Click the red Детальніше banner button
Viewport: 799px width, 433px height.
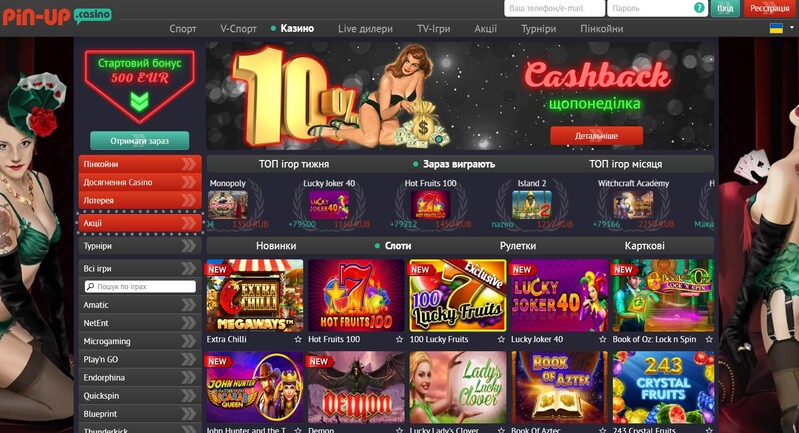tap(596, 136)
